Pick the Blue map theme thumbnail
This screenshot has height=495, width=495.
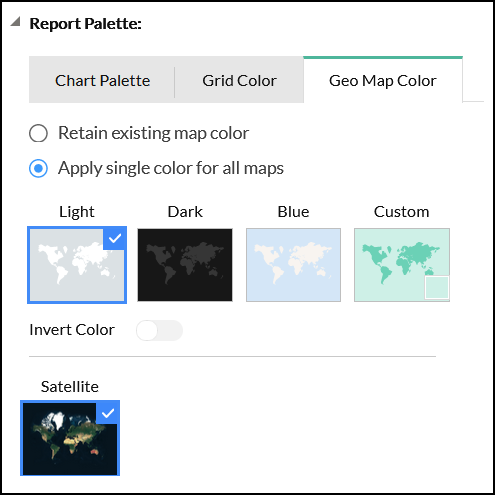[x=293, y=265]
